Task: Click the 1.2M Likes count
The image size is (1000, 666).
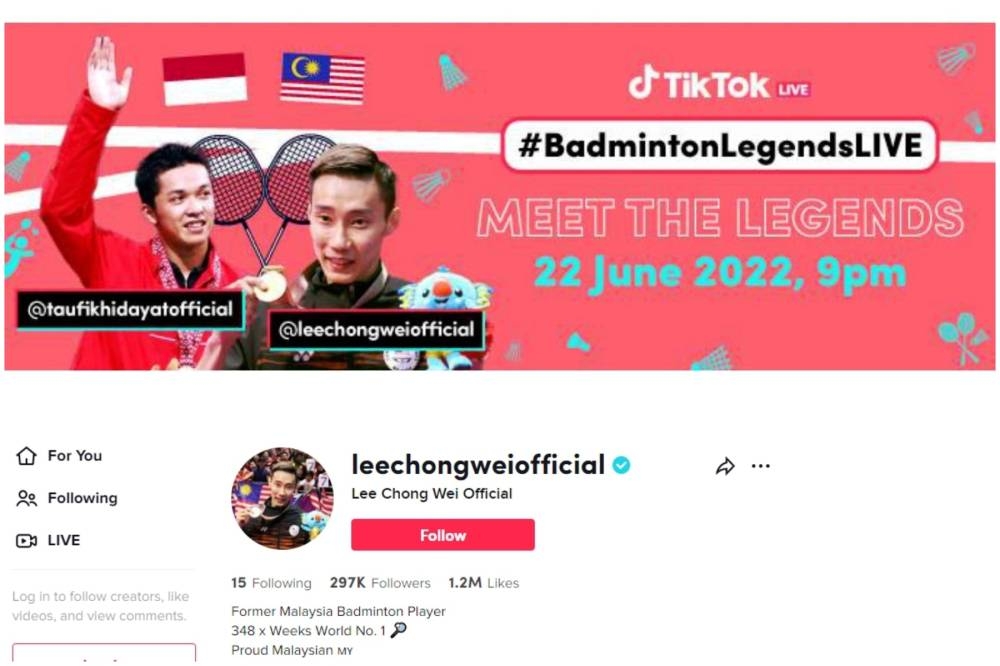Action: [x=483, y=582]
